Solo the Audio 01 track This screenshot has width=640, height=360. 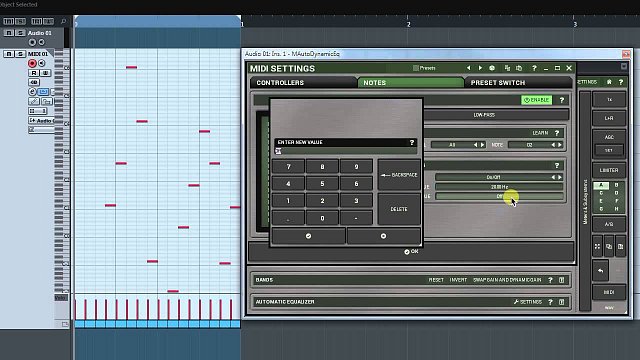pos(20,33)
